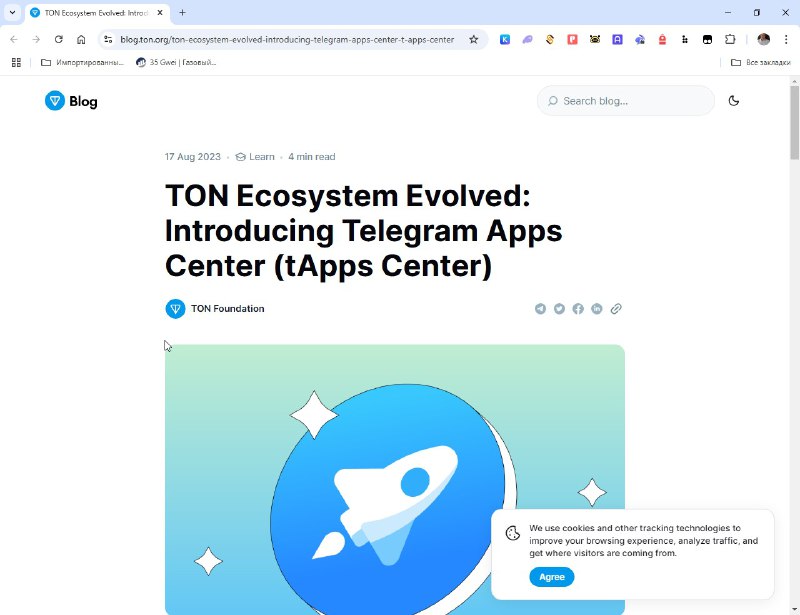Click the "4 min read" text
This screenshot has width=800, height=615.
pyautogui.click(x=312, y=157)
